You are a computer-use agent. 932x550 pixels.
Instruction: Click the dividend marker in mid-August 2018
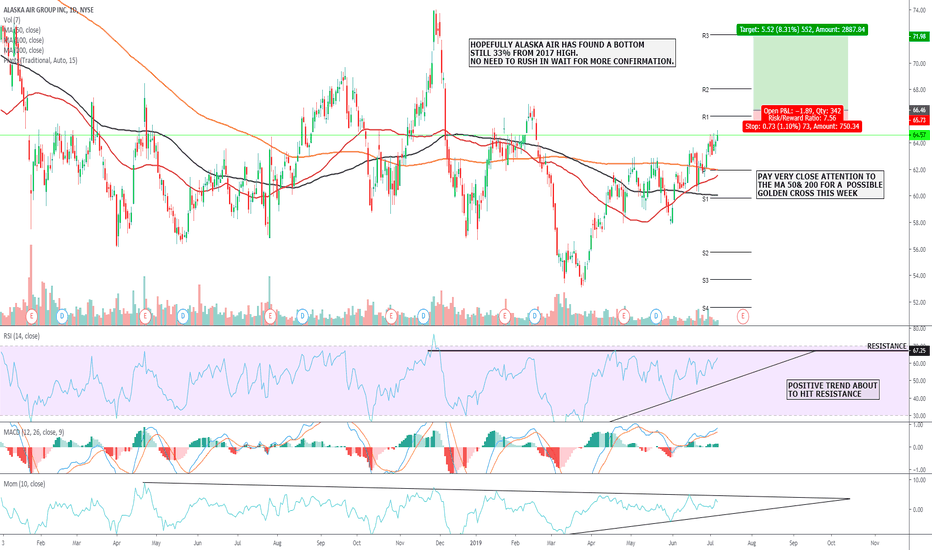[x=302, y=316]
